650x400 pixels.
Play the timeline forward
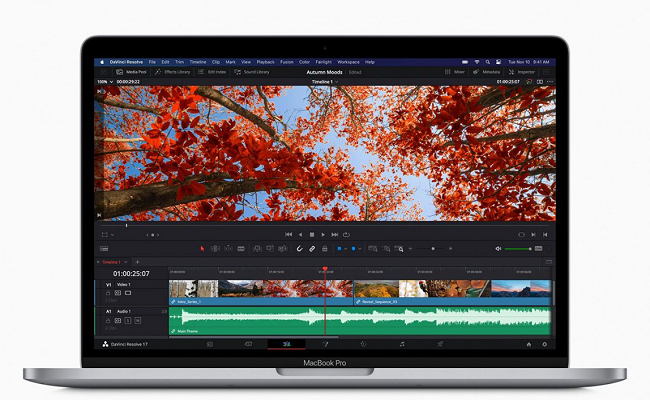coord(323,235)
